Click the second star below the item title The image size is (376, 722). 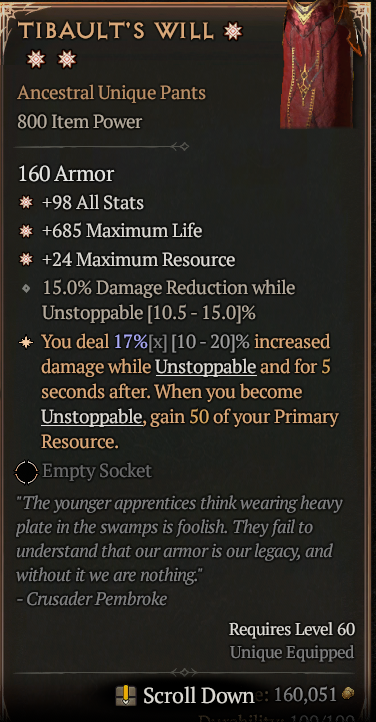pos(67,59)
